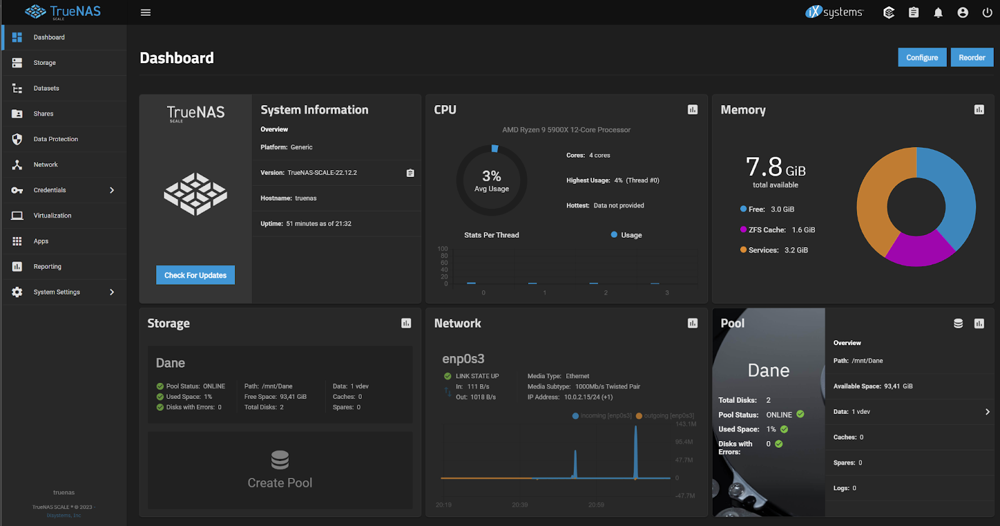Screen dimensions: 1000x526
Task: Expand the Pool Data vdev row arrow
Action: [x=987, y=412]
